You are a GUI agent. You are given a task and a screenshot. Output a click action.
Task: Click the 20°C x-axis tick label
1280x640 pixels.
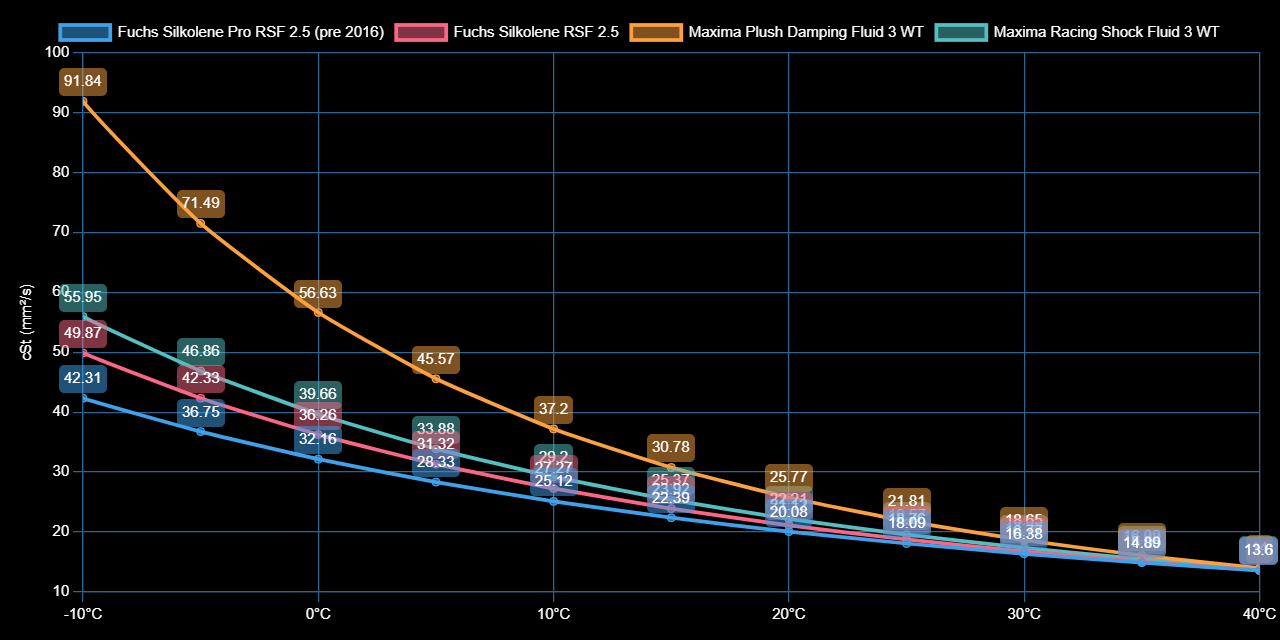coord(788,613)
